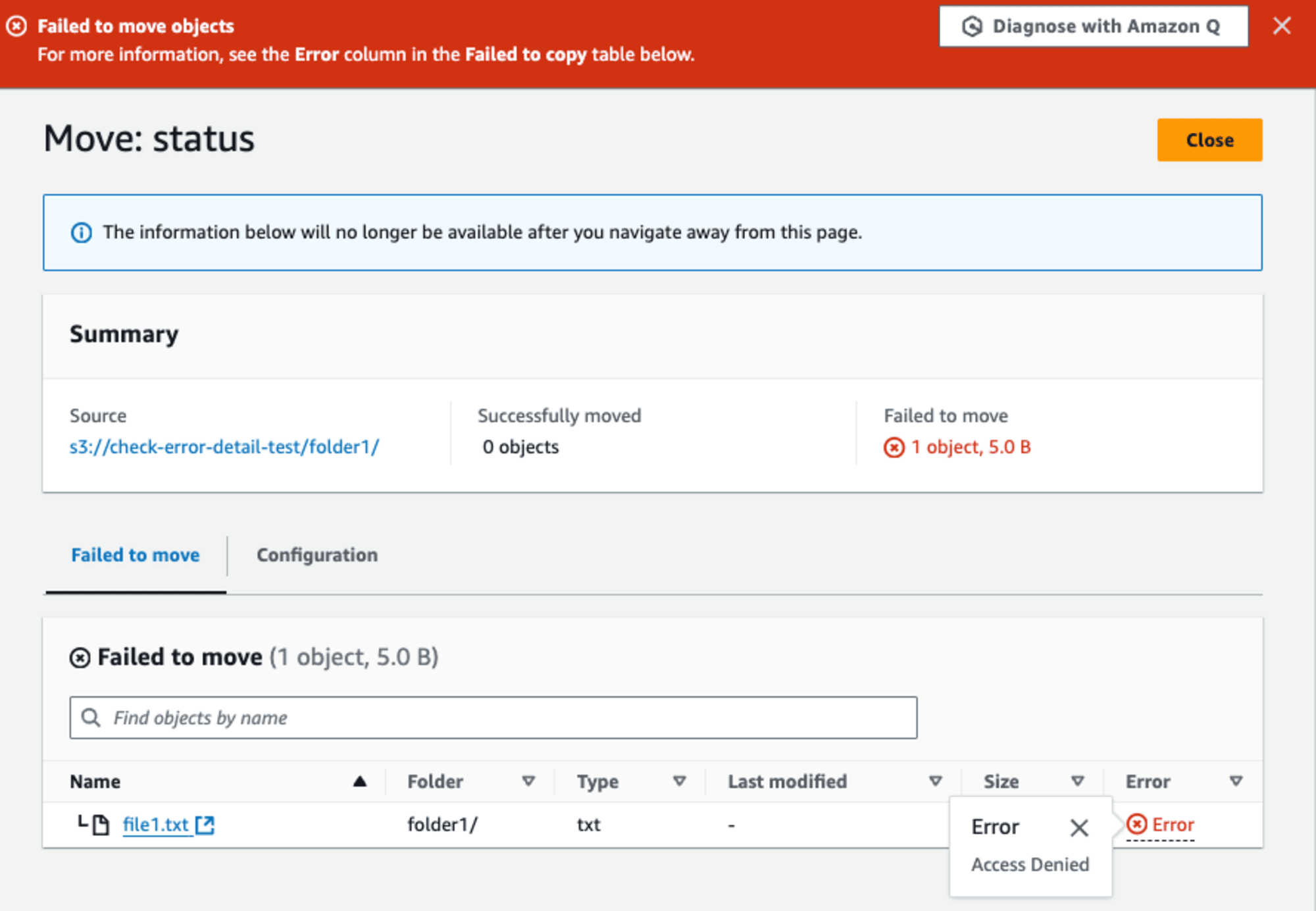Click the error status icon in summary row
The image size is (1316, 911).
click(889, 448)
